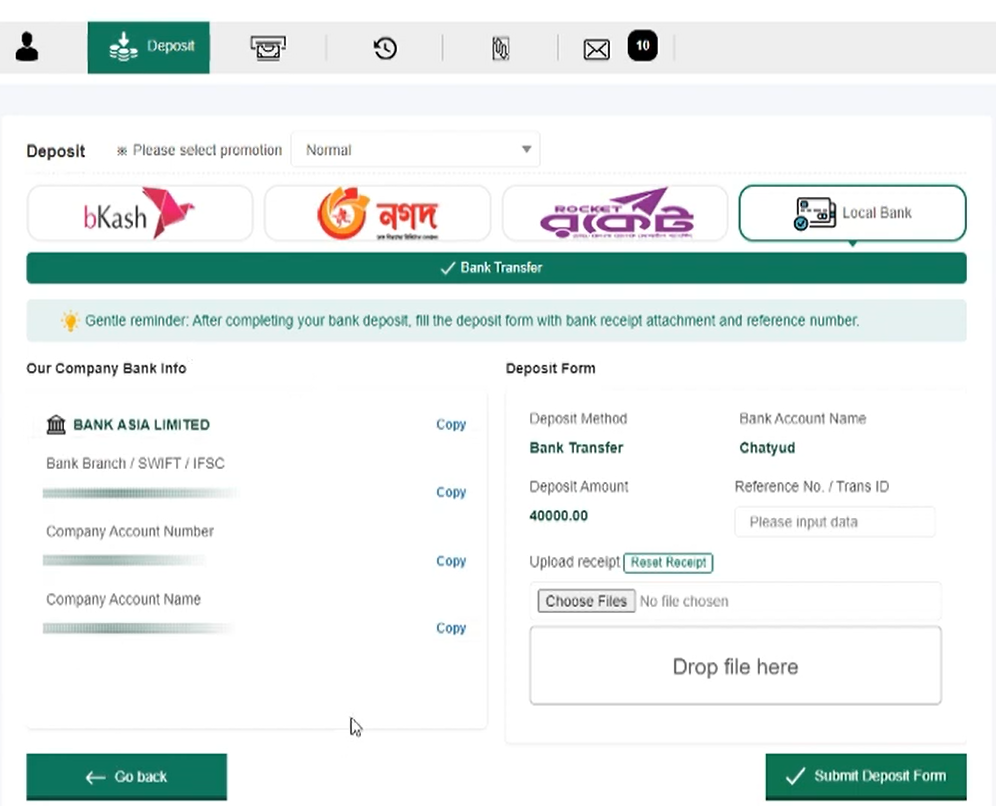Click the lightbulb reminder icon
This screenshot has height=806, width=996.
coord(70,321)
